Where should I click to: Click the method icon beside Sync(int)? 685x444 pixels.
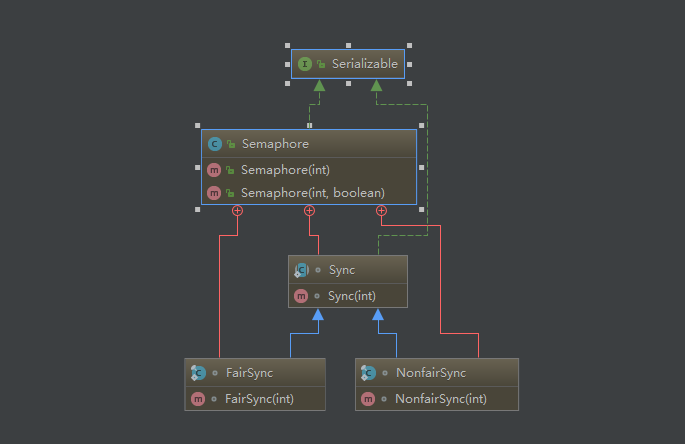coord(301,296)
